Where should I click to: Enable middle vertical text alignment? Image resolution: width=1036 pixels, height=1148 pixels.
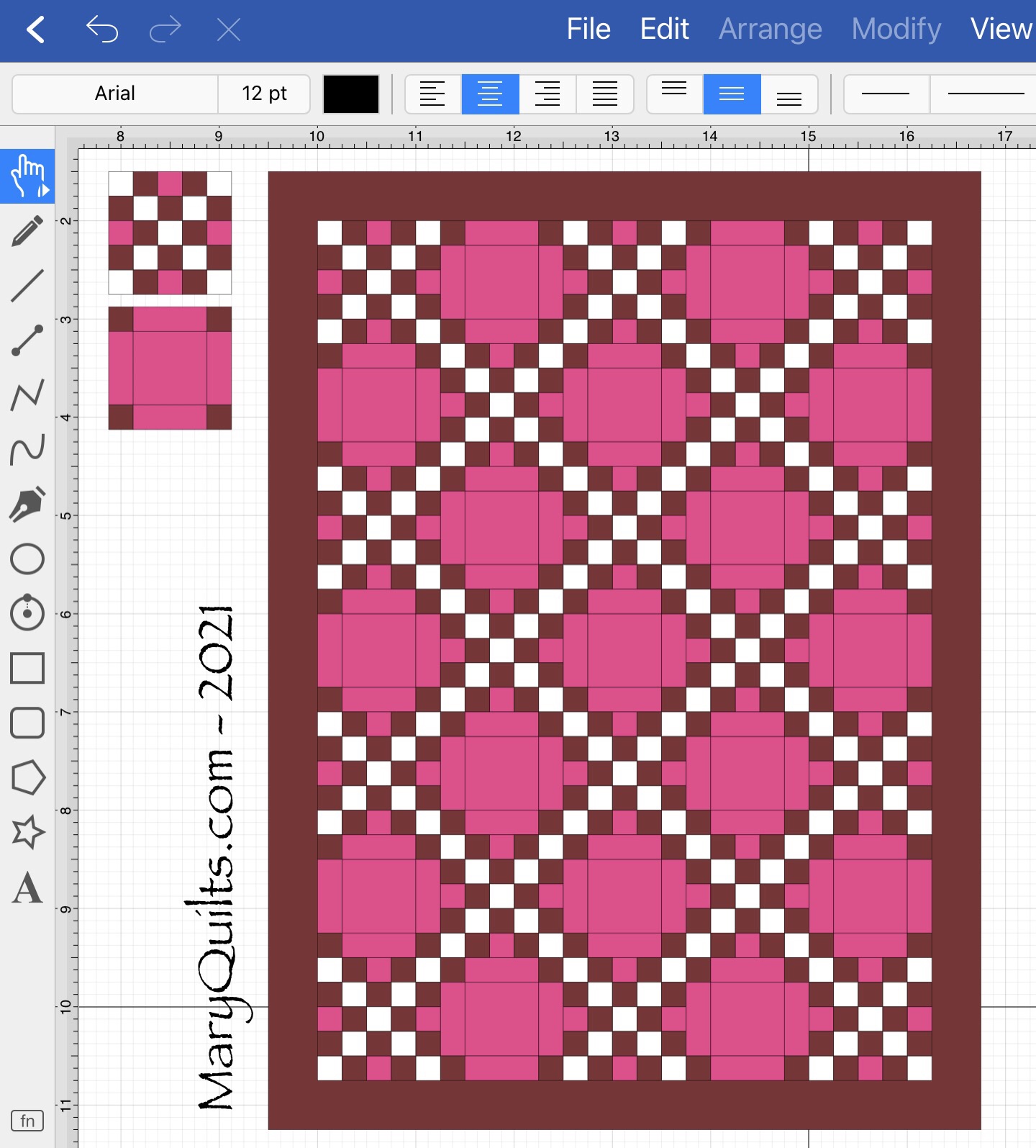tap(732, 94)
